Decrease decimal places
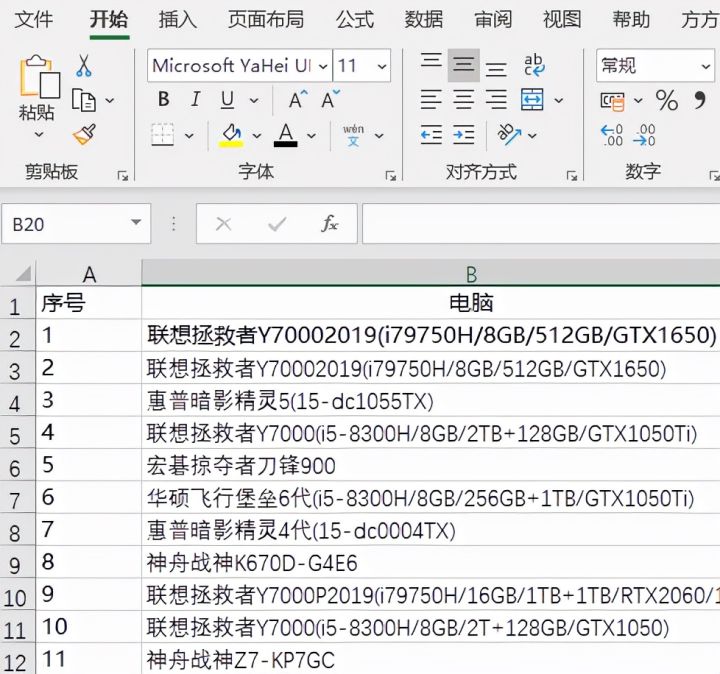 pos(644,135)
